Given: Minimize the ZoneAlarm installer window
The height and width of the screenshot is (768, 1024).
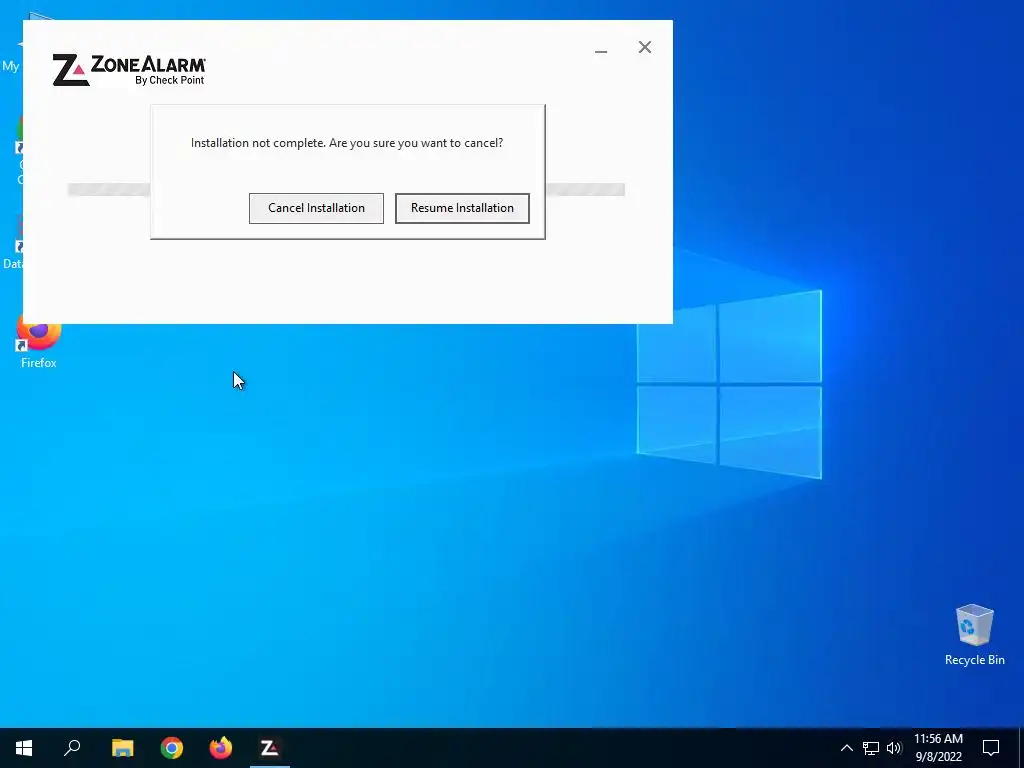Looking at the screenshot, I should pos(601,50).
